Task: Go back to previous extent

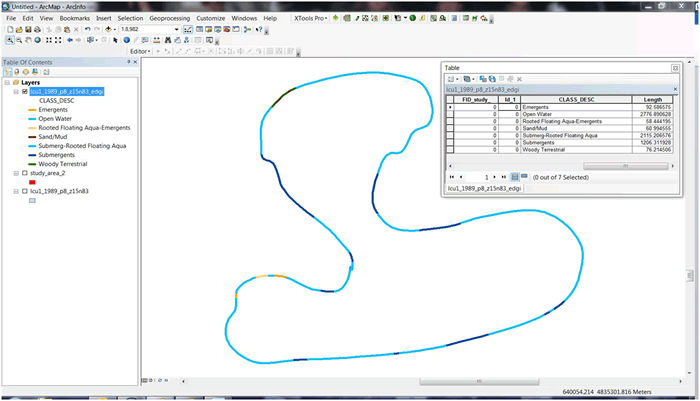Action: pyautogui.click(x=70, y=40)
